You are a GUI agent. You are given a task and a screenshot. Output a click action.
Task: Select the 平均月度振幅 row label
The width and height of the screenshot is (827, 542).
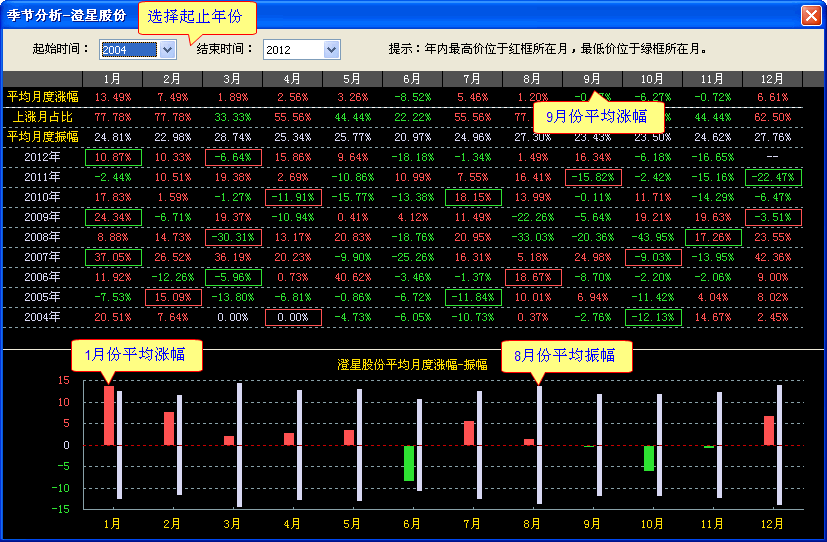[x=42, y=137]
